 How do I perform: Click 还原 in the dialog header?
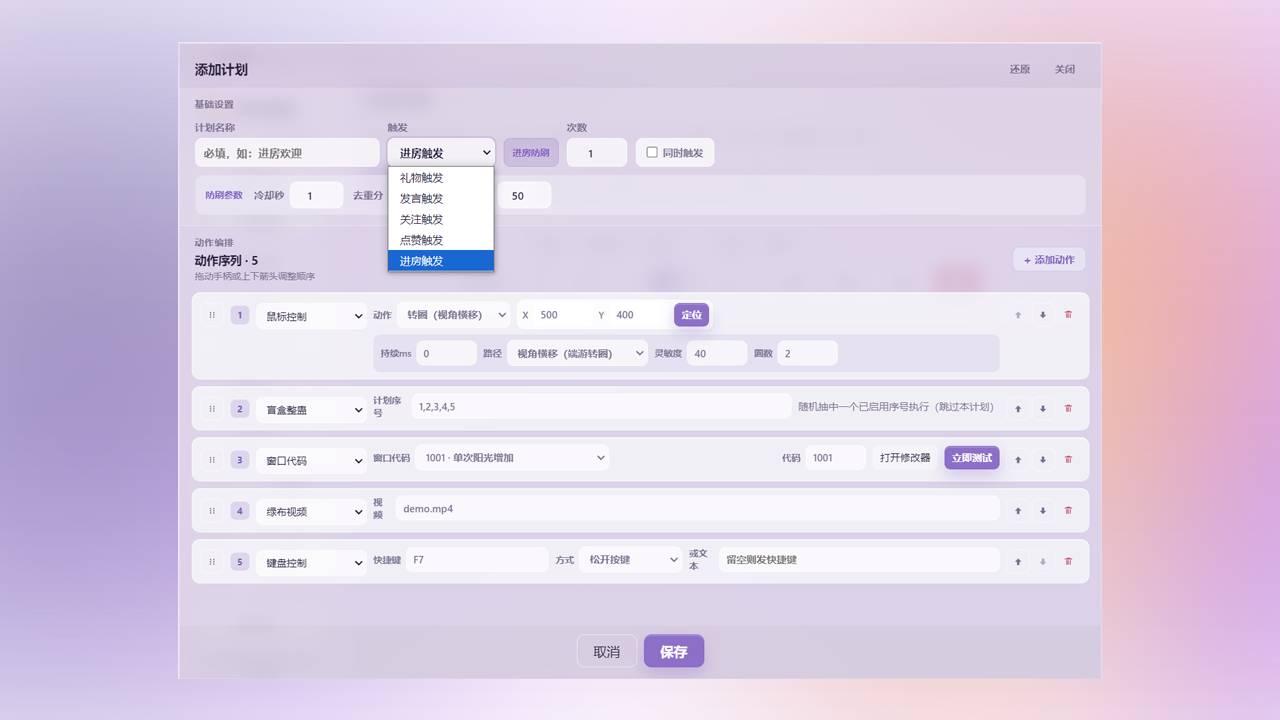tap(1020, 70)
